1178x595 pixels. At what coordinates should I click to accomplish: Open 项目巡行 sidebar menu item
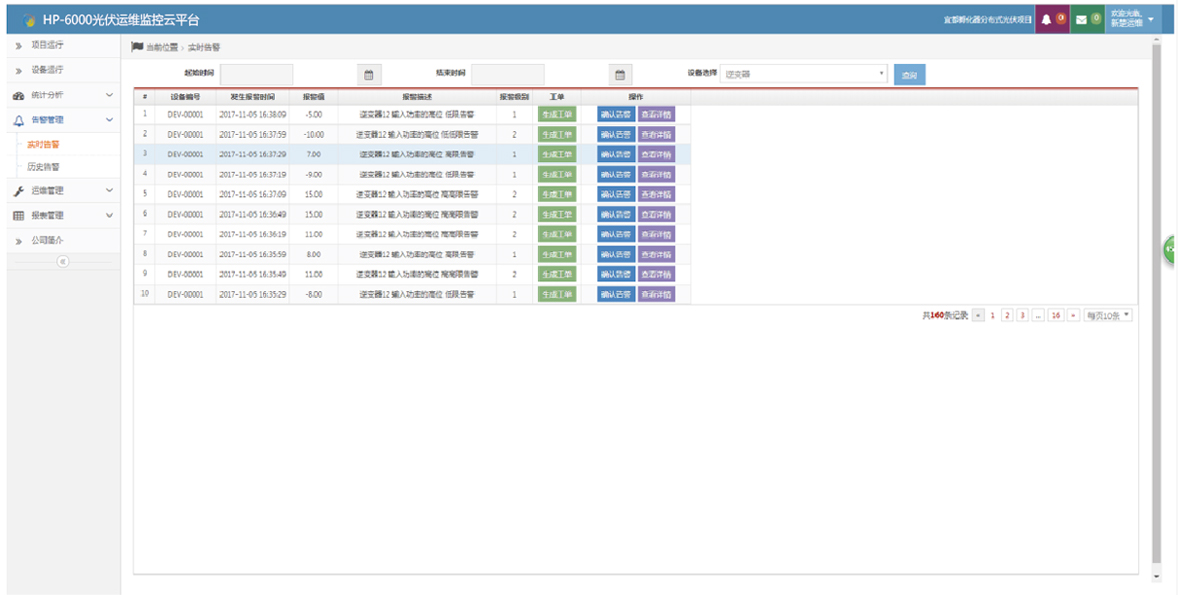click(x=47, y=46)
